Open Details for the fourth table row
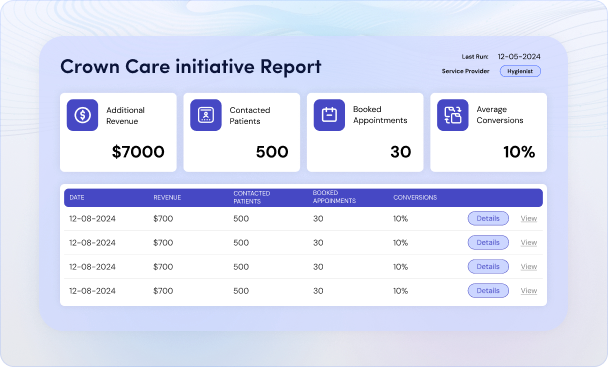Screen dimensions: 608x367 pyautogui.click(x=488, y=291)
